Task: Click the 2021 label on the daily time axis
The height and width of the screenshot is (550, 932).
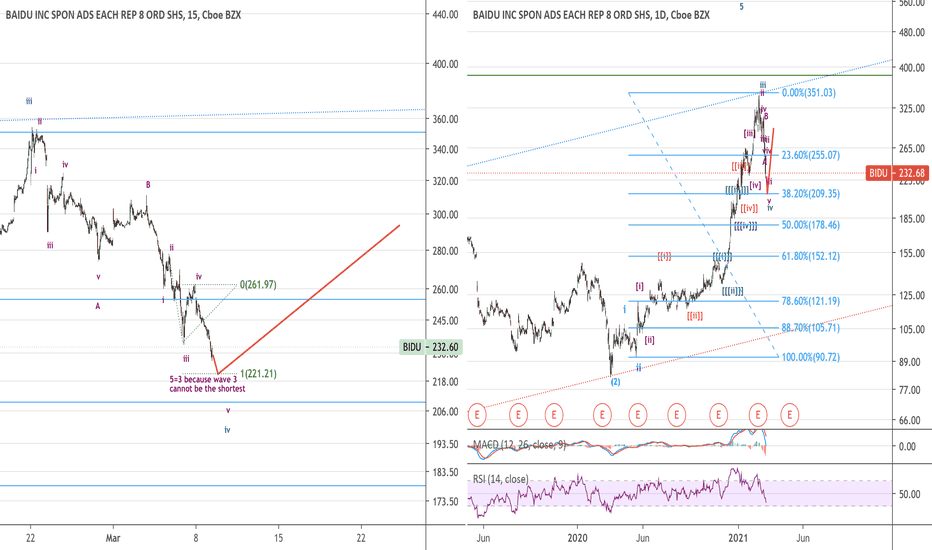Action: (738, 538)
